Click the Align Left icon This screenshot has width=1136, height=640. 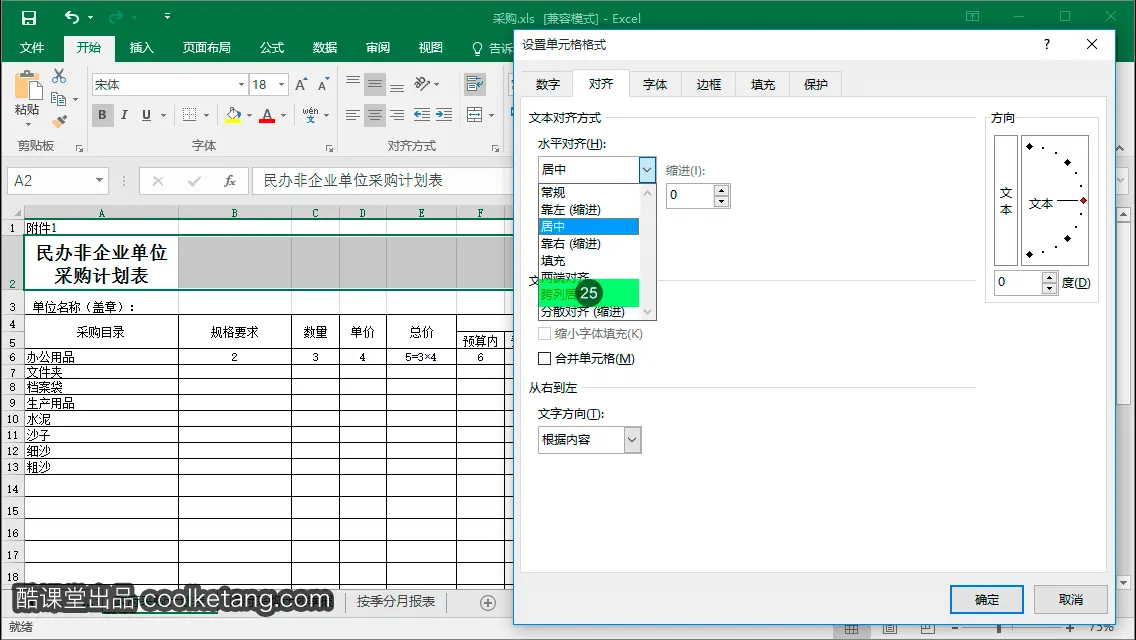tap(353, 115)
